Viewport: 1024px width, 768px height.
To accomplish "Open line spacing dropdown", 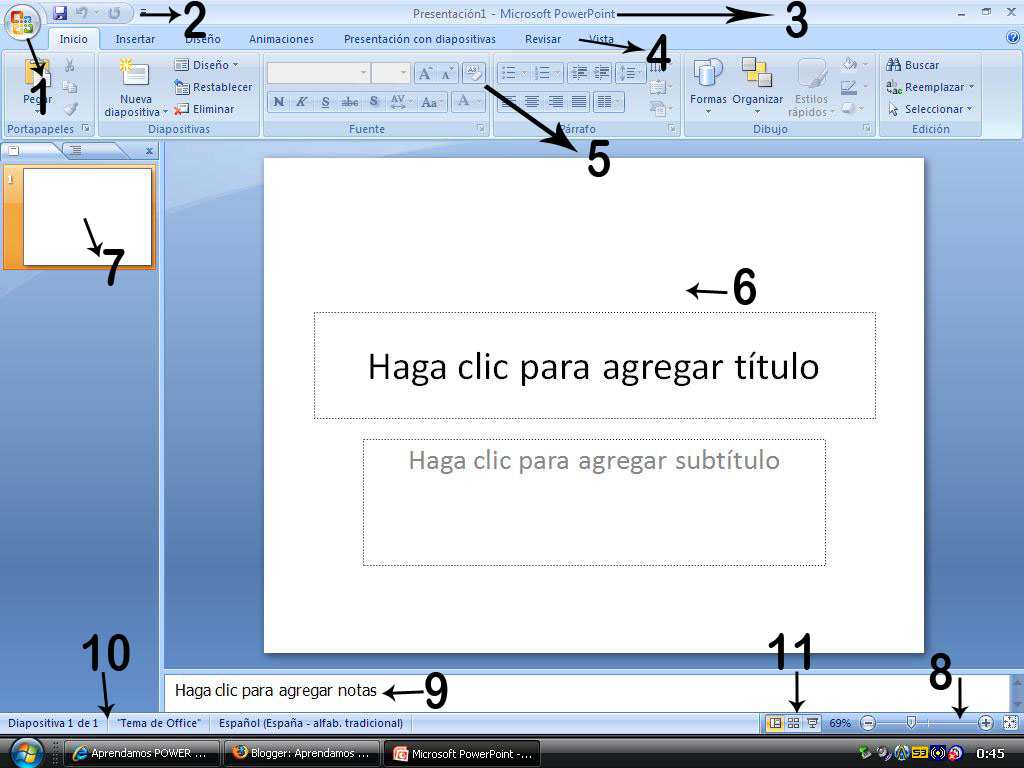I will point(630,72).
